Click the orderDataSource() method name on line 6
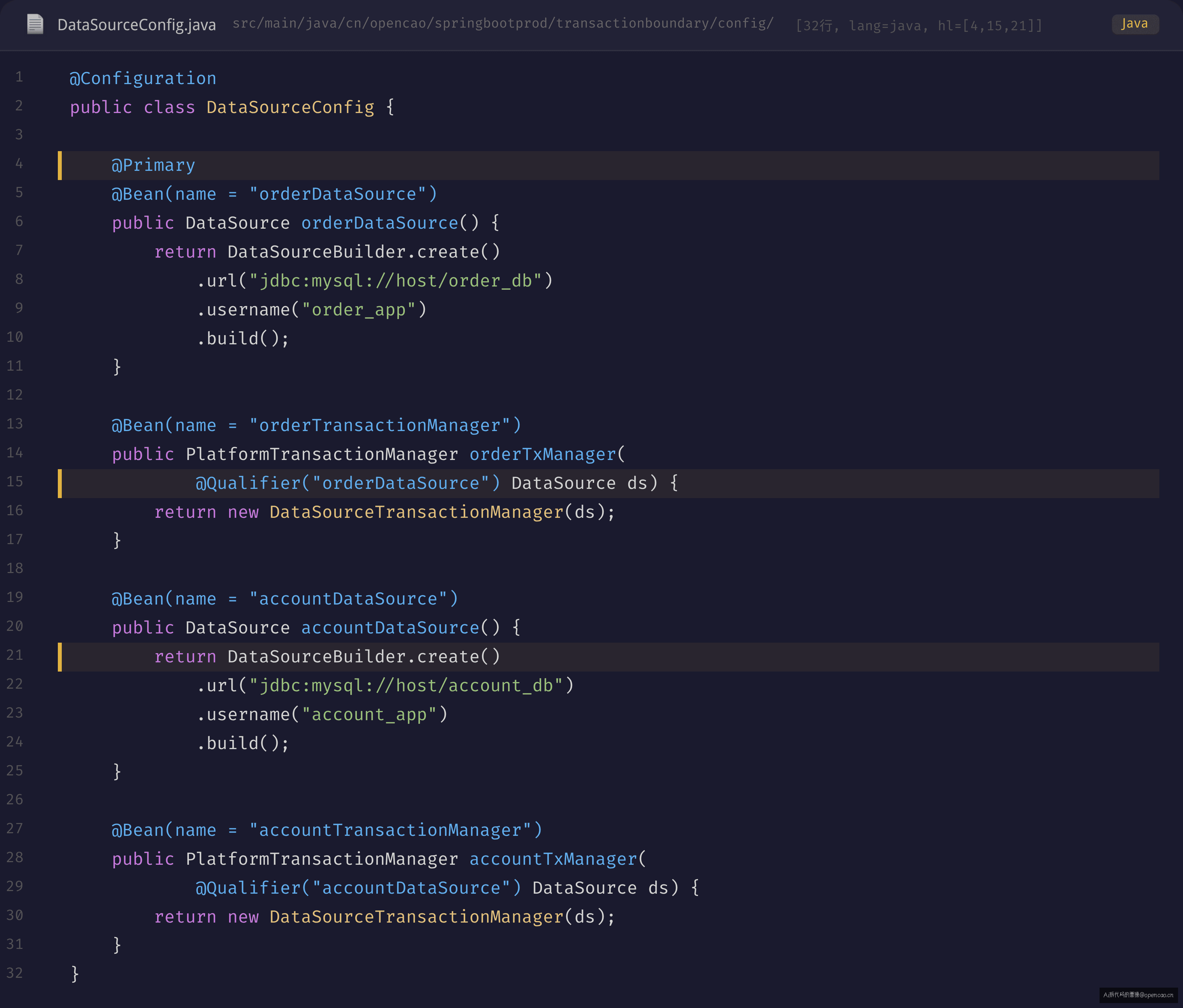 coord(380,223)
